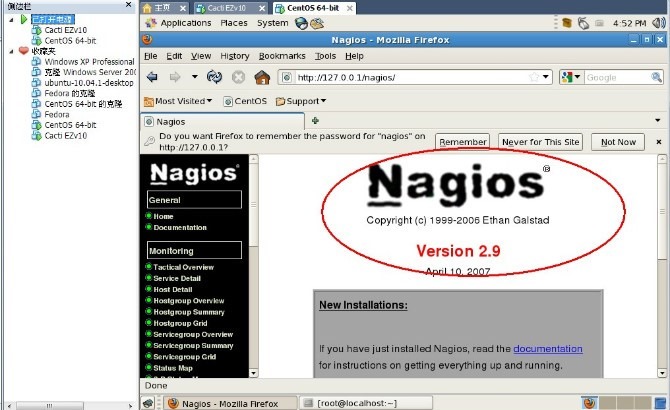Collapse the powered-on VMs tree group

click(11, 20)
